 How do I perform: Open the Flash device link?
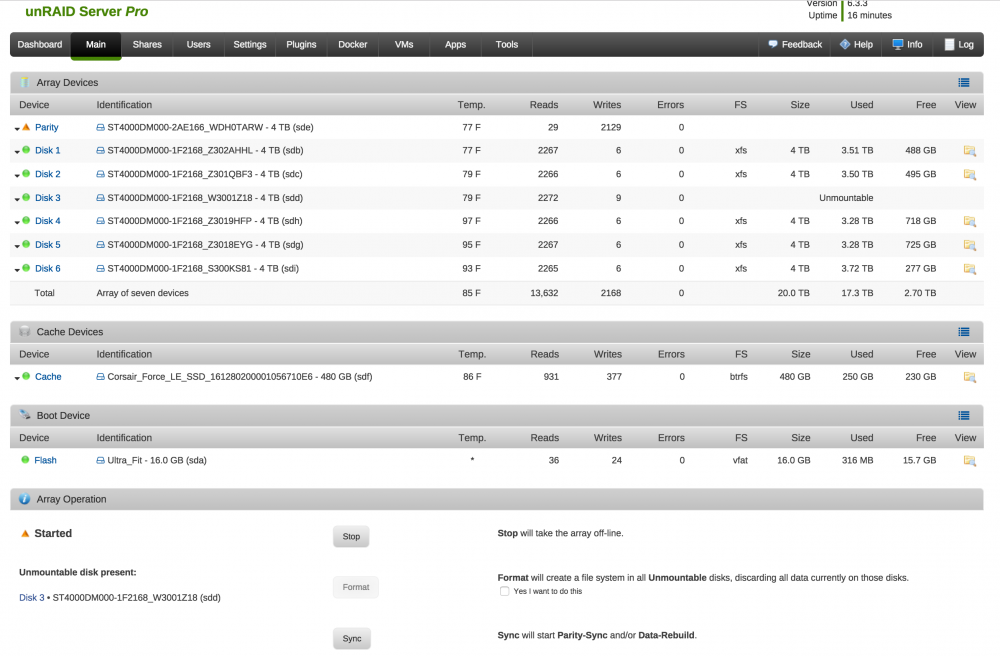[x=45, y=460]
